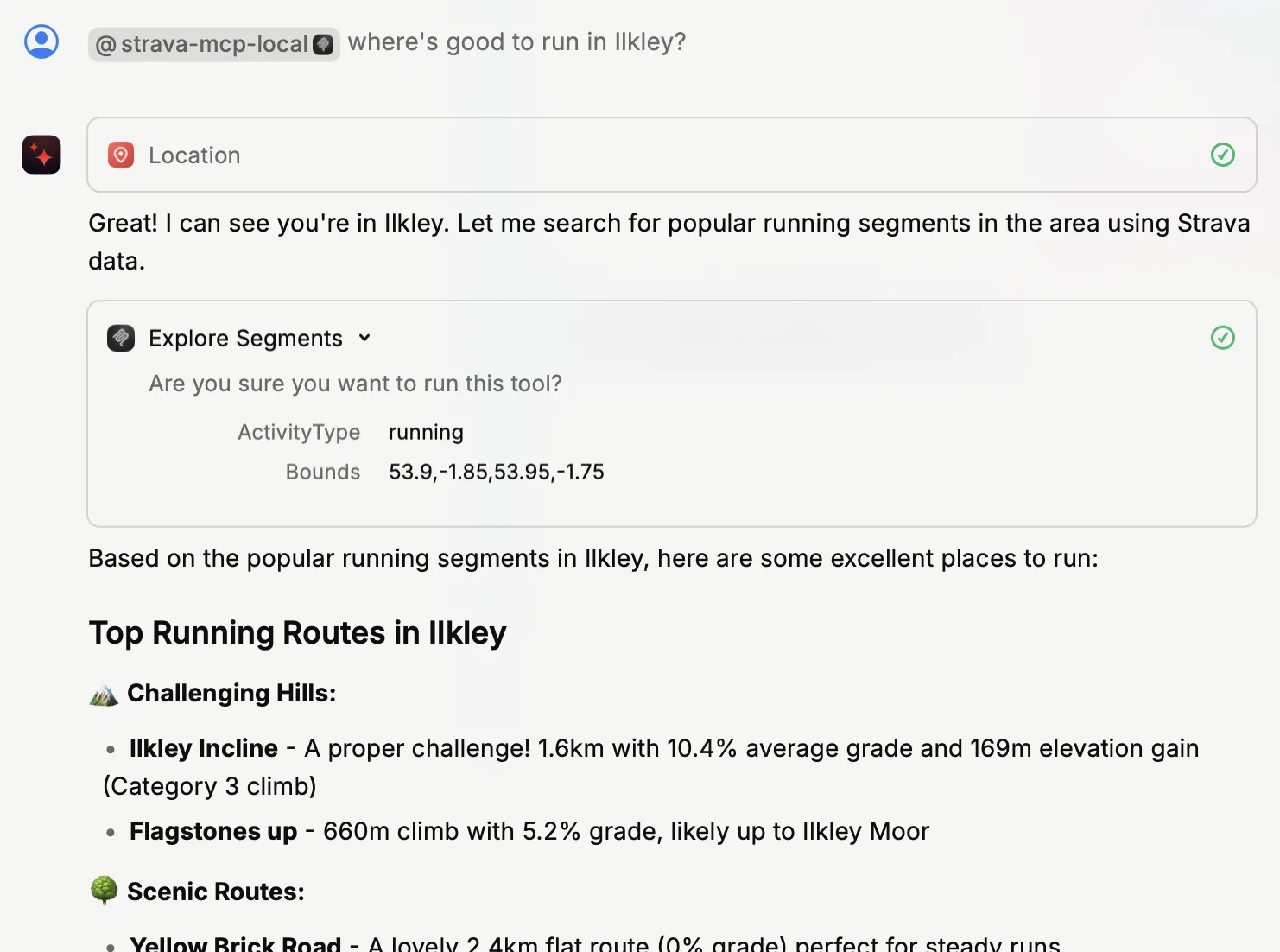Image resolution: width=1280 pixels, height=952 pixels.
Task: Click the red sparkle assistant avatar
Action: pyautogui.click(x=41, y=155)
